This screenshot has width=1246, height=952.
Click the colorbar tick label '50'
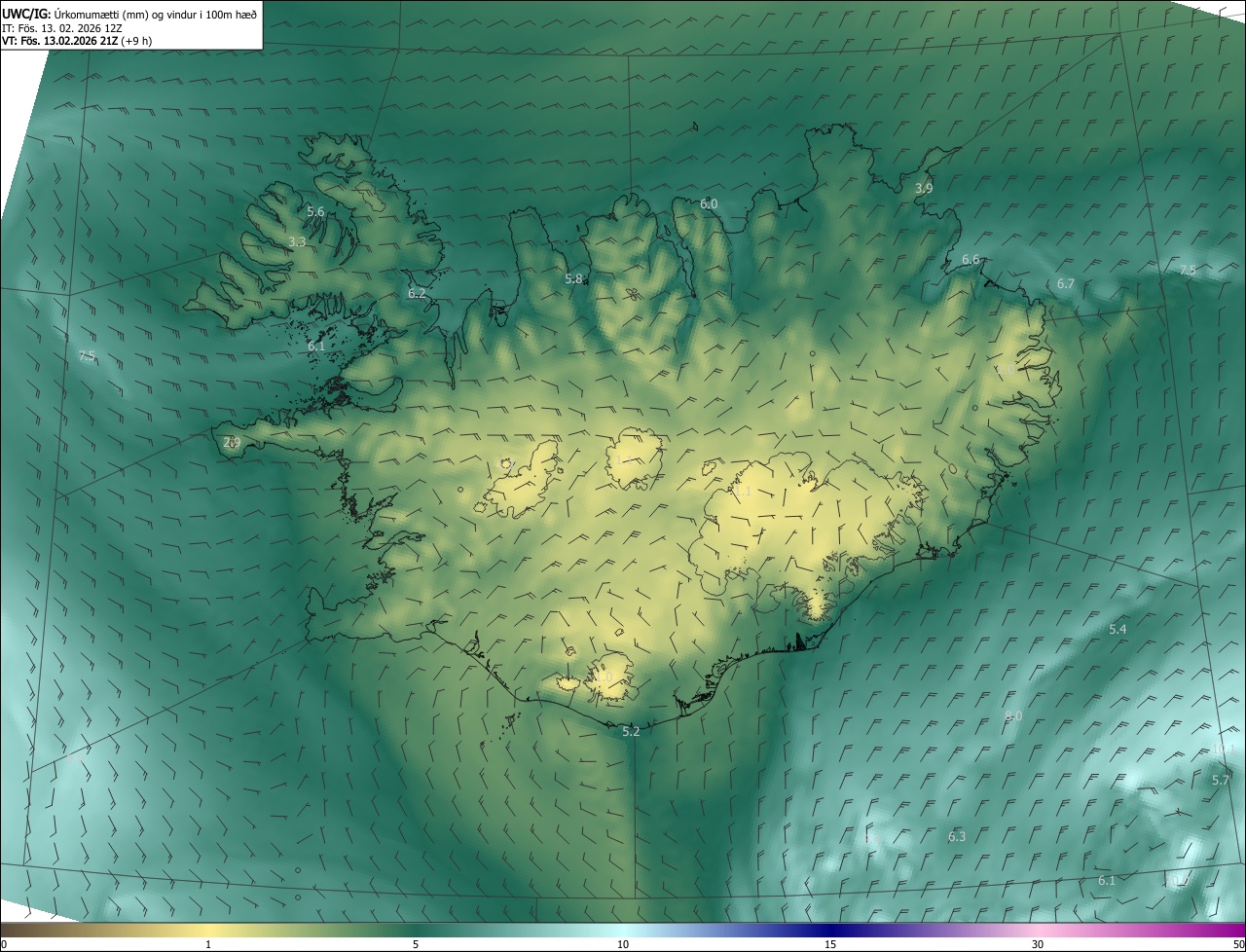(x=1238, y=944)
